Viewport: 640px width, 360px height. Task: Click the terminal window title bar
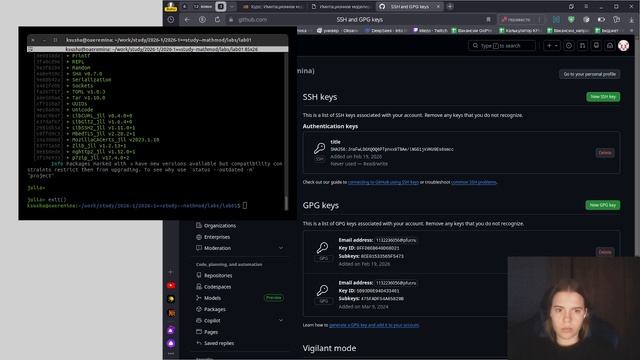[158, 40]
